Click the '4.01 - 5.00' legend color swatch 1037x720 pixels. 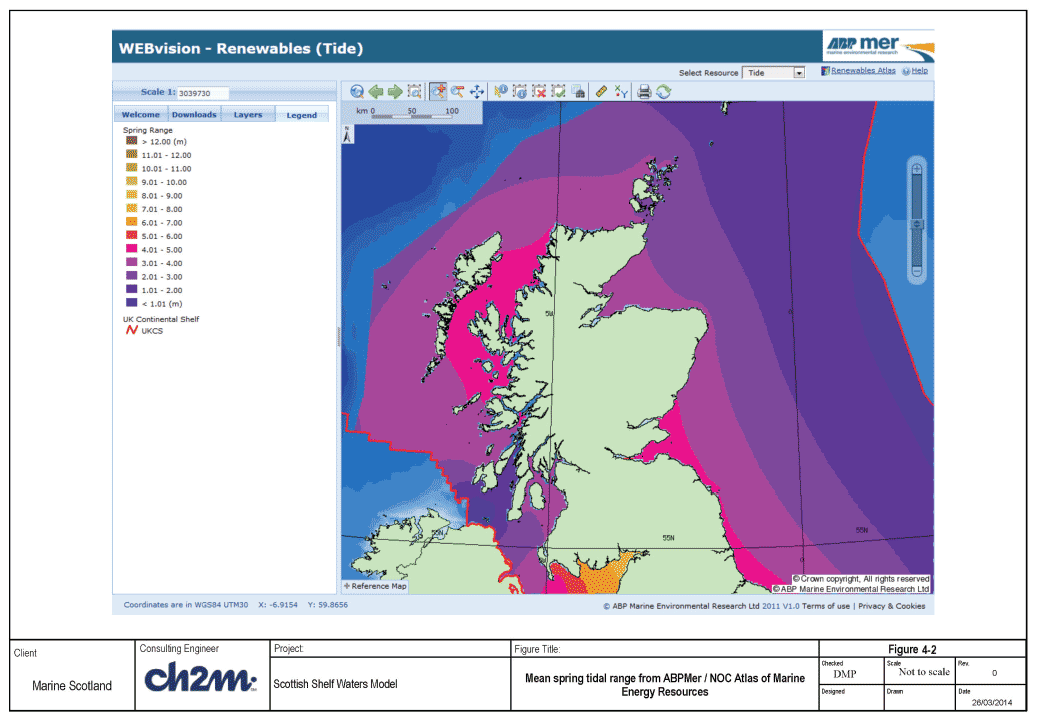(x=132, y=249)
